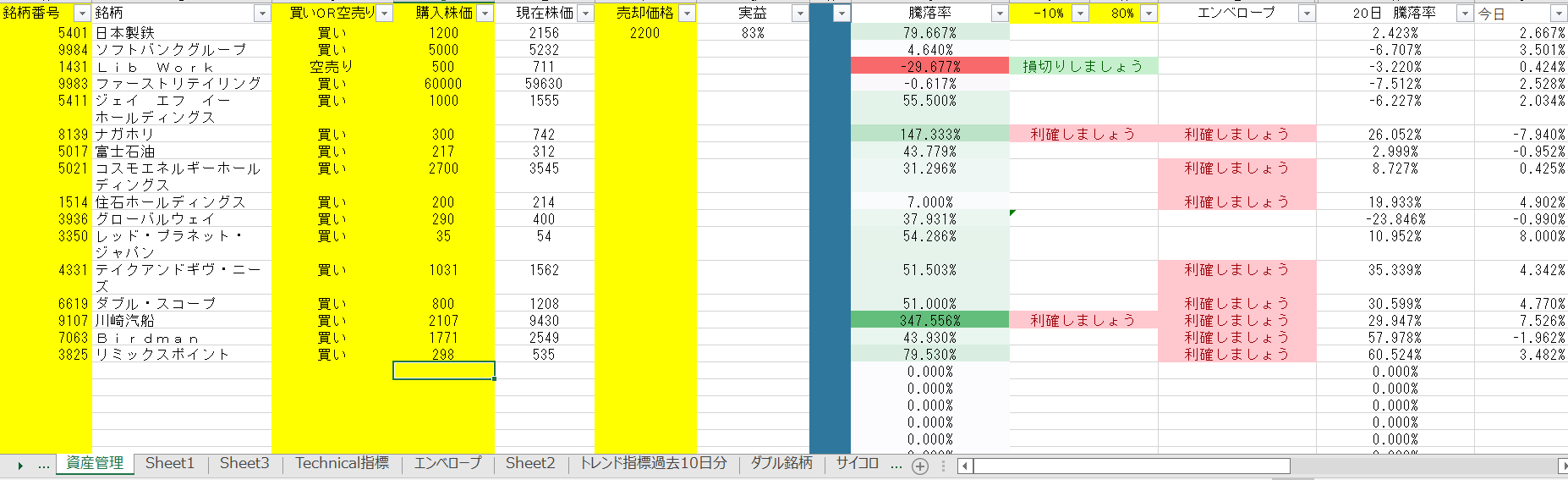Screen dimensions: 1568x480
Task: Click horizontal scrollbar left arrow
Action: pyautogui.click(x=964, y=466)
